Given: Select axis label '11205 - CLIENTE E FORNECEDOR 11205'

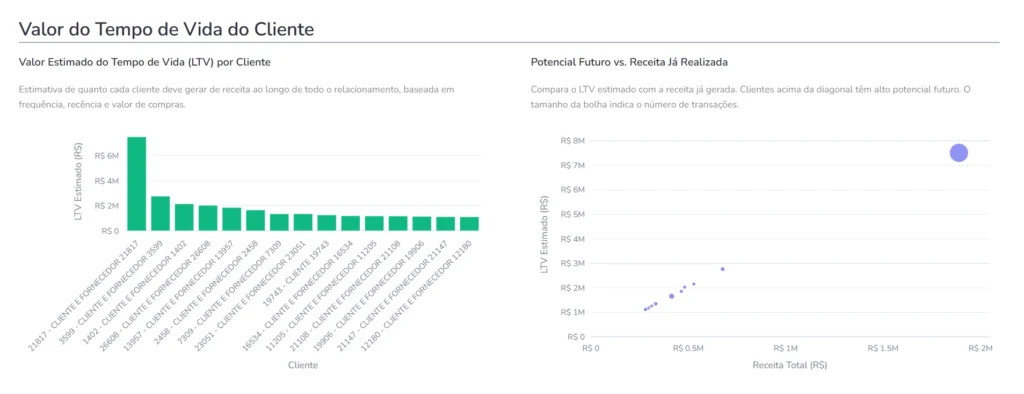Looking at the screenshot, I should tap(321, 295).
